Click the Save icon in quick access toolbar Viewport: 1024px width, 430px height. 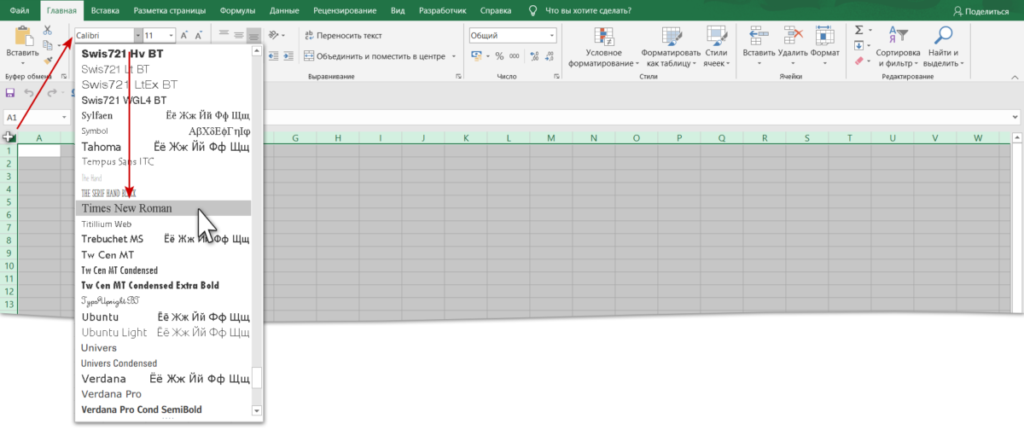pos(10,93)
